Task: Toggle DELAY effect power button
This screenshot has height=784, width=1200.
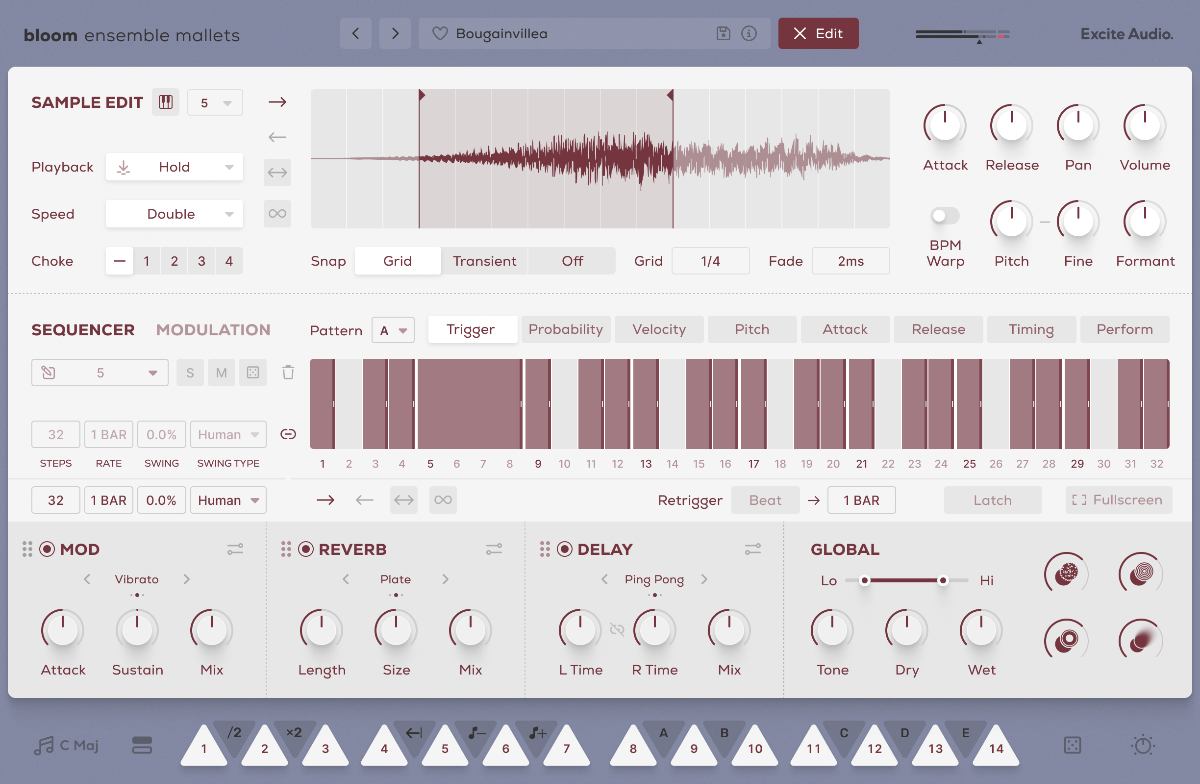Action: (x=565, y=549)
